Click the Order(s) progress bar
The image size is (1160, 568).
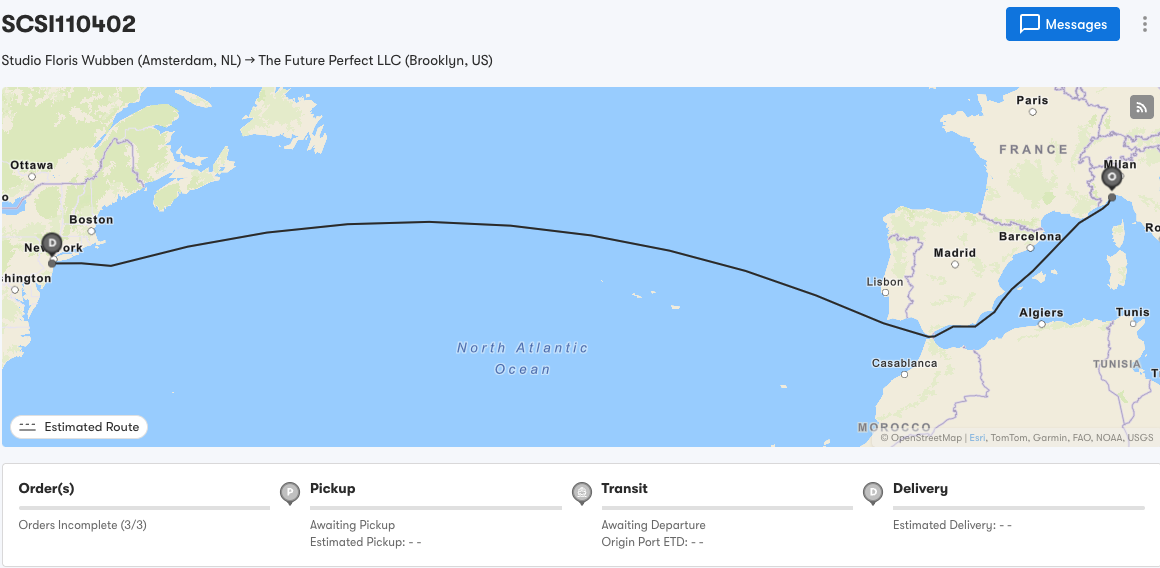click(144, 508)
